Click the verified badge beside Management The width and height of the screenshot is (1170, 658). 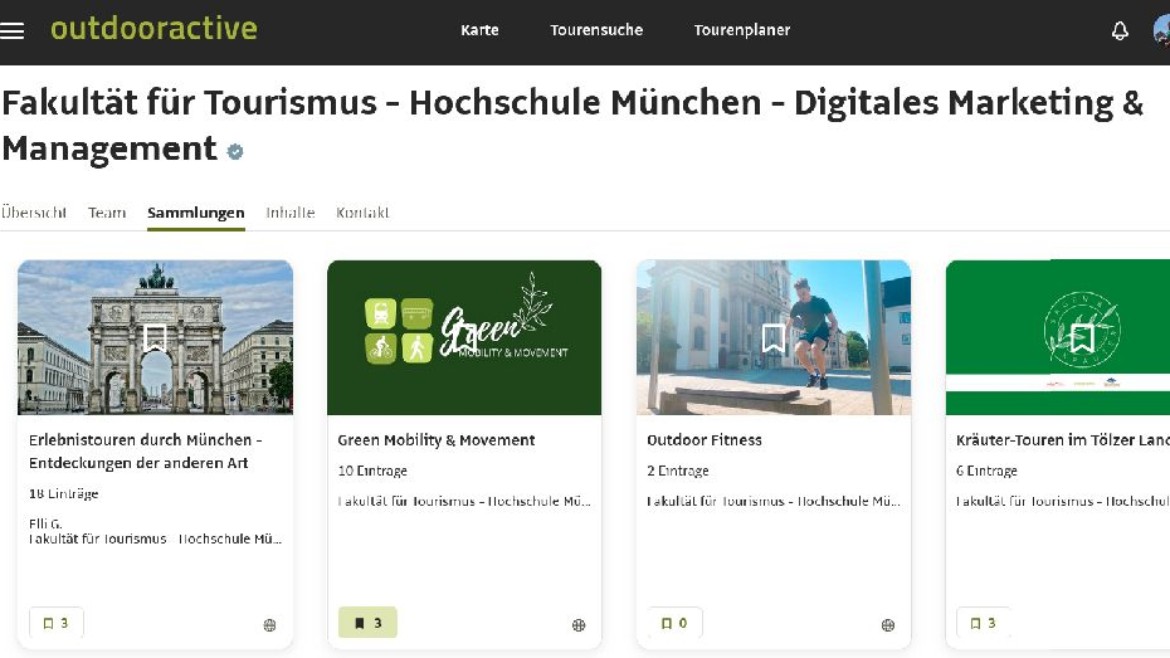click(235, 151)
